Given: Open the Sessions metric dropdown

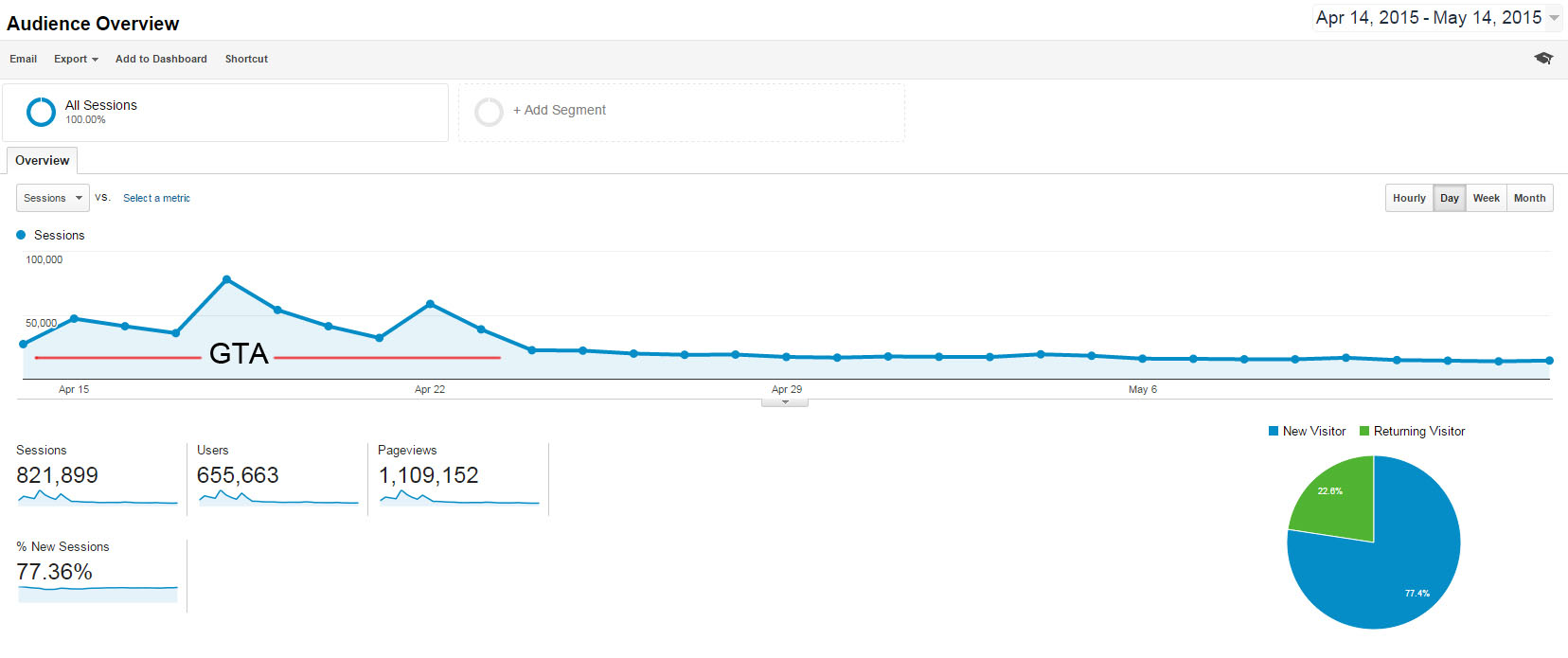Looking at the screenshot, I should 53,198.
